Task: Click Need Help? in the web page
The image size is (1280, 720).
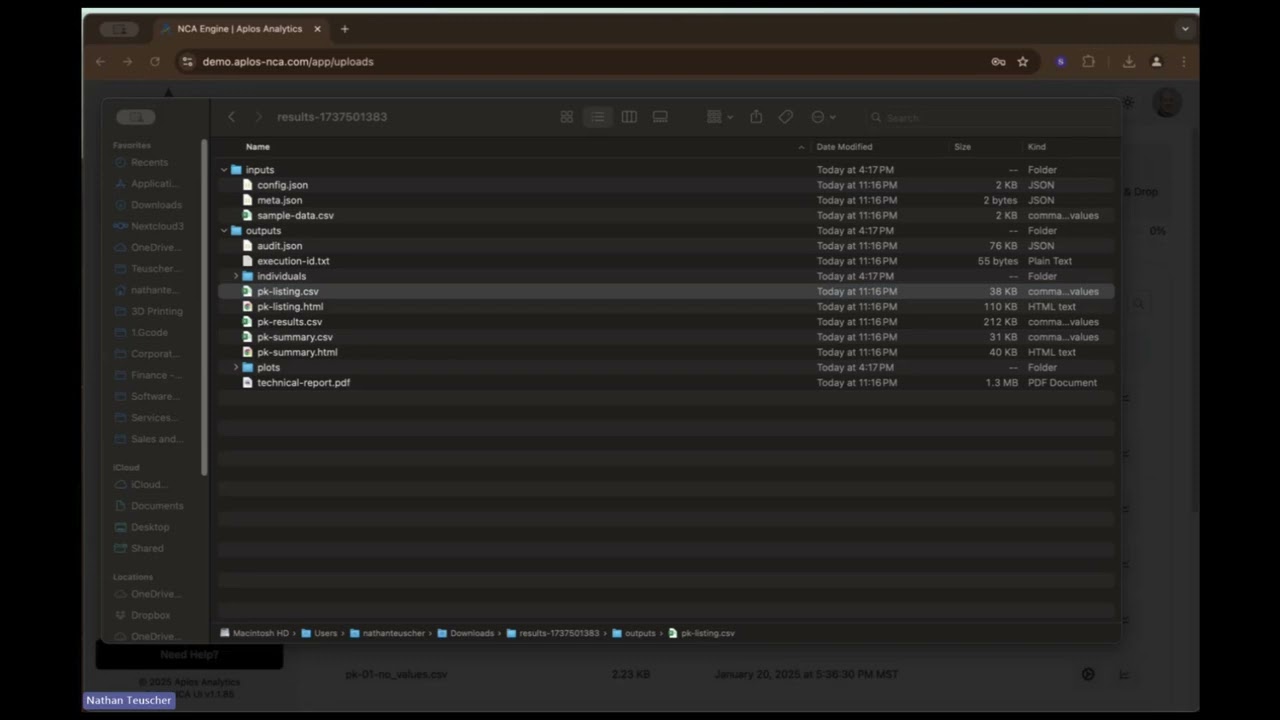Action: (189, 655)
